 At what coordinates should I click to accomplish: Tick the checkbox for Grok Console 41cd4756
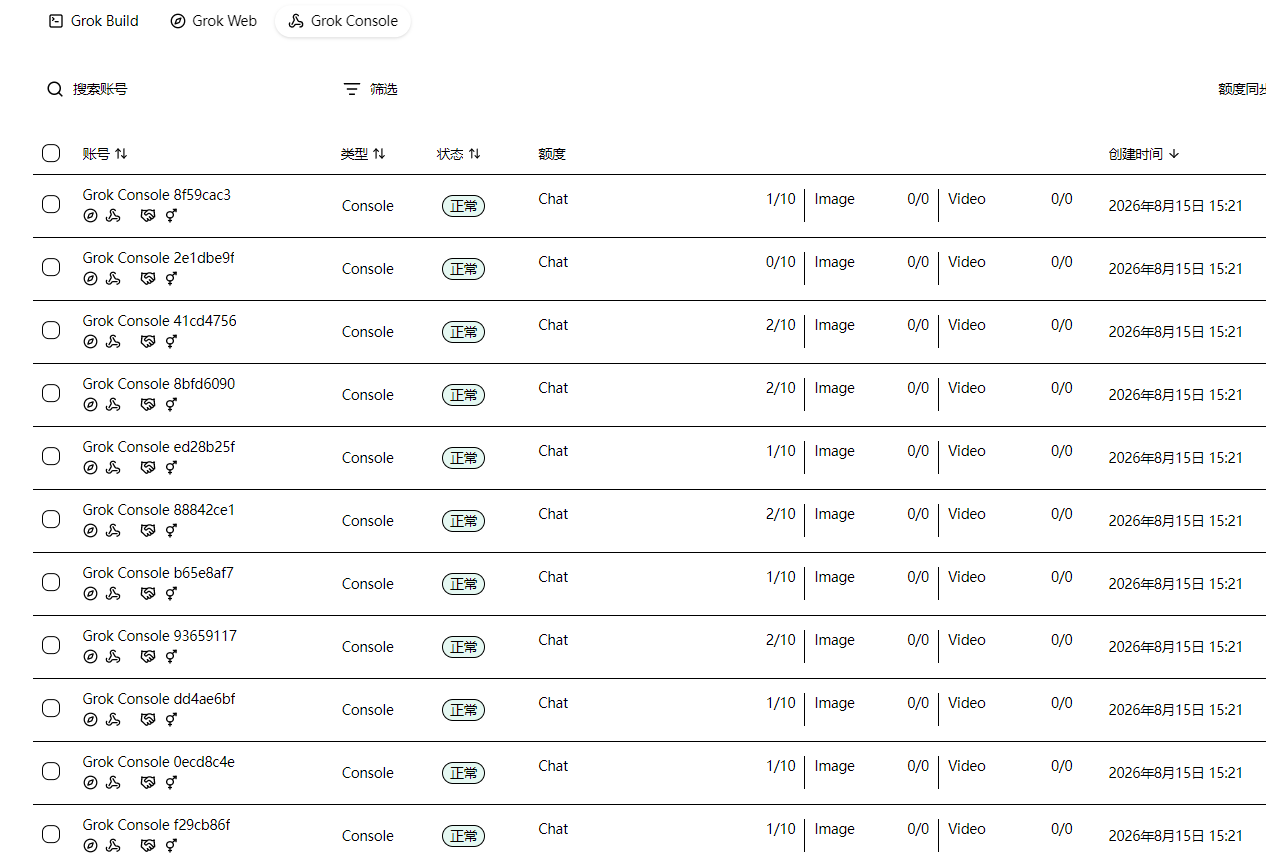(x=51, y=330)
